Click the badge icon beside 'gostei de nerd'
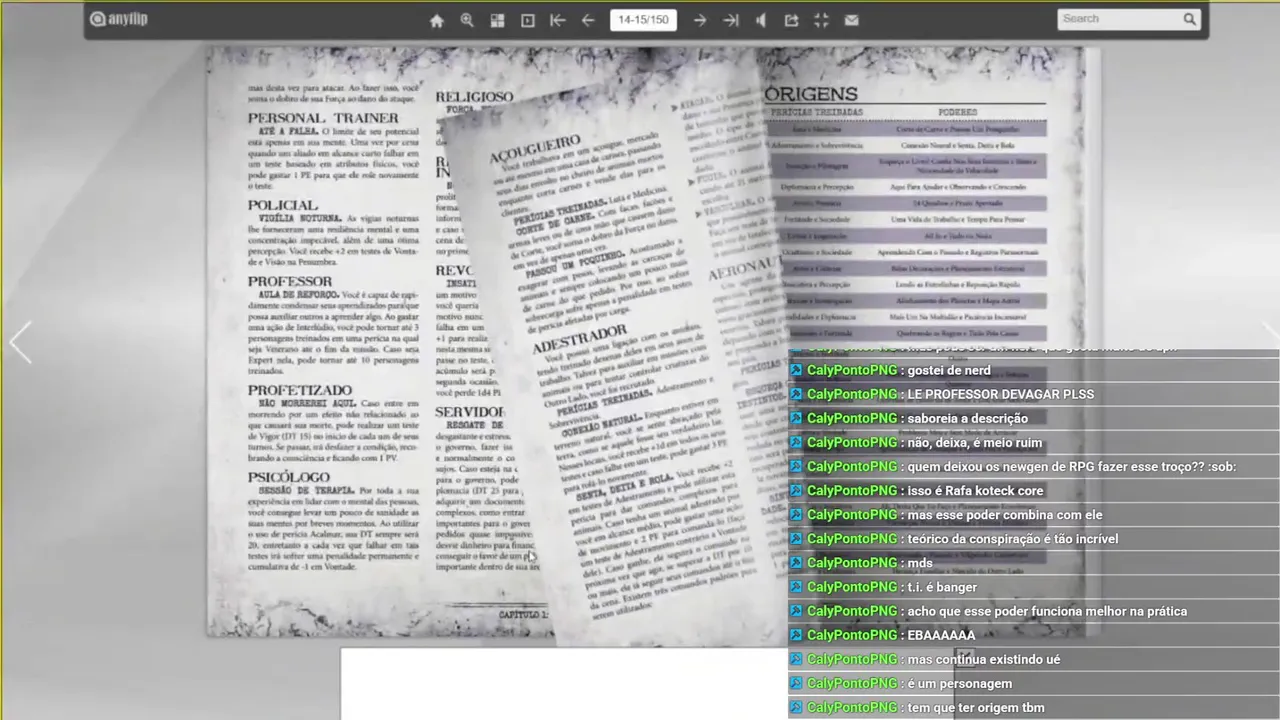1280x720 pixels. click(x=796, y=370)
